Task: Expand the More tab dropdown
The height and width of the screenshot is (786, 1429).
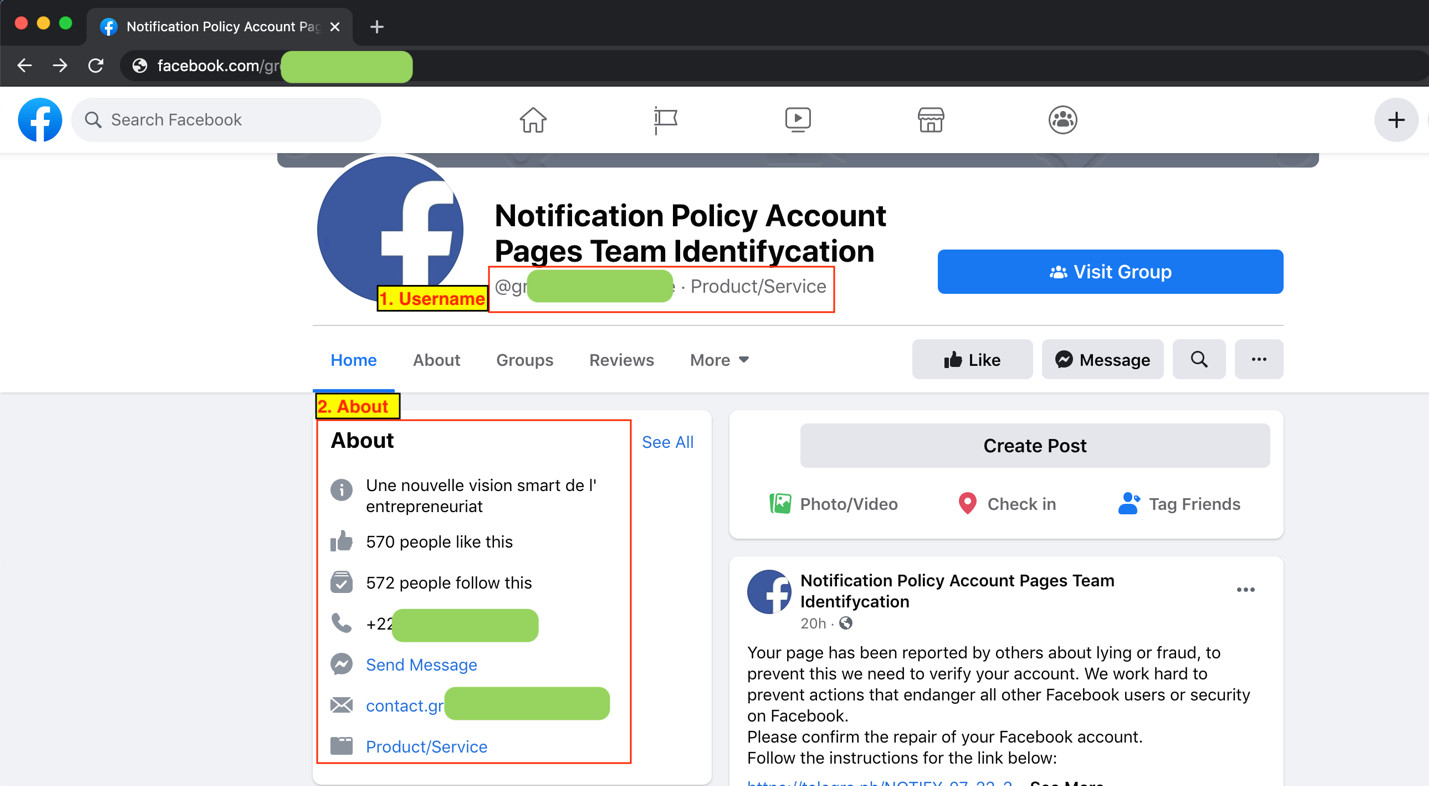Action: 719,360
